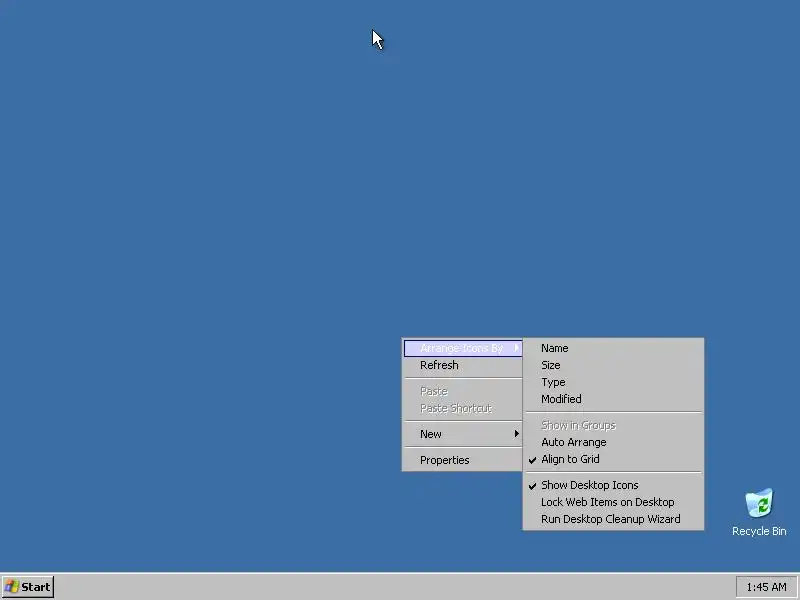800x600 pixels.
Task: Arrange icons by Size
Action: pyautogui.click(x=614, y=365)
